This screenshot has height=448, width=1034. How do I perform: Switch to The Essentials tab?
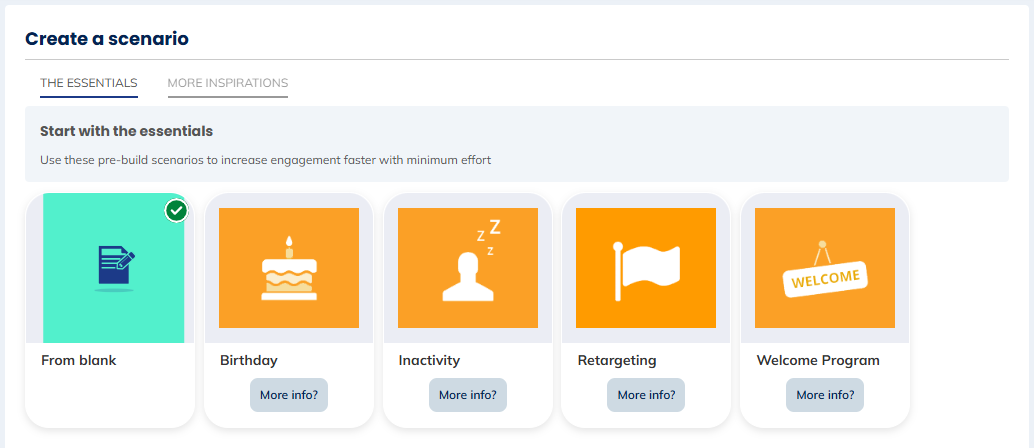(x=89, y=82)
